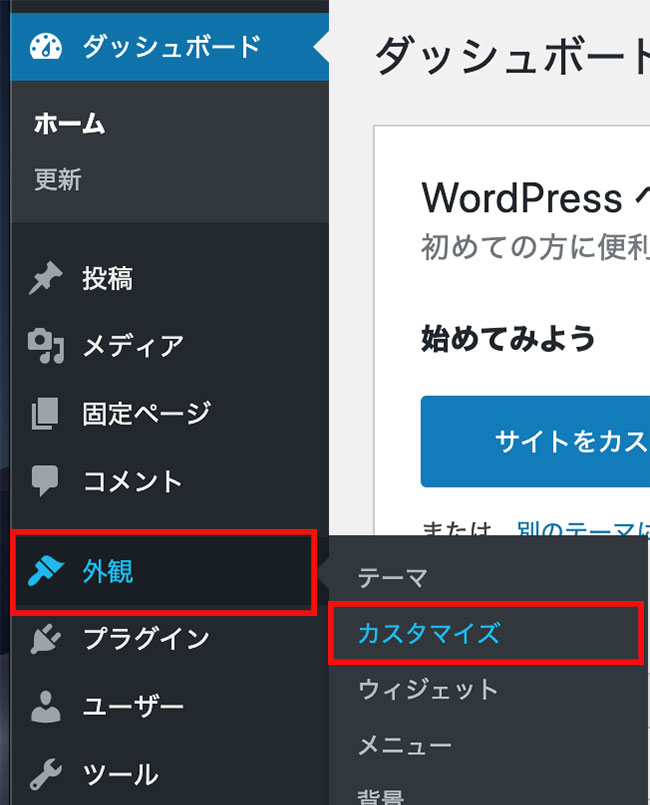650x805 pixels.
Task: Open ホーム in the Dashboard submenu
Action: (x=70, y=125)
